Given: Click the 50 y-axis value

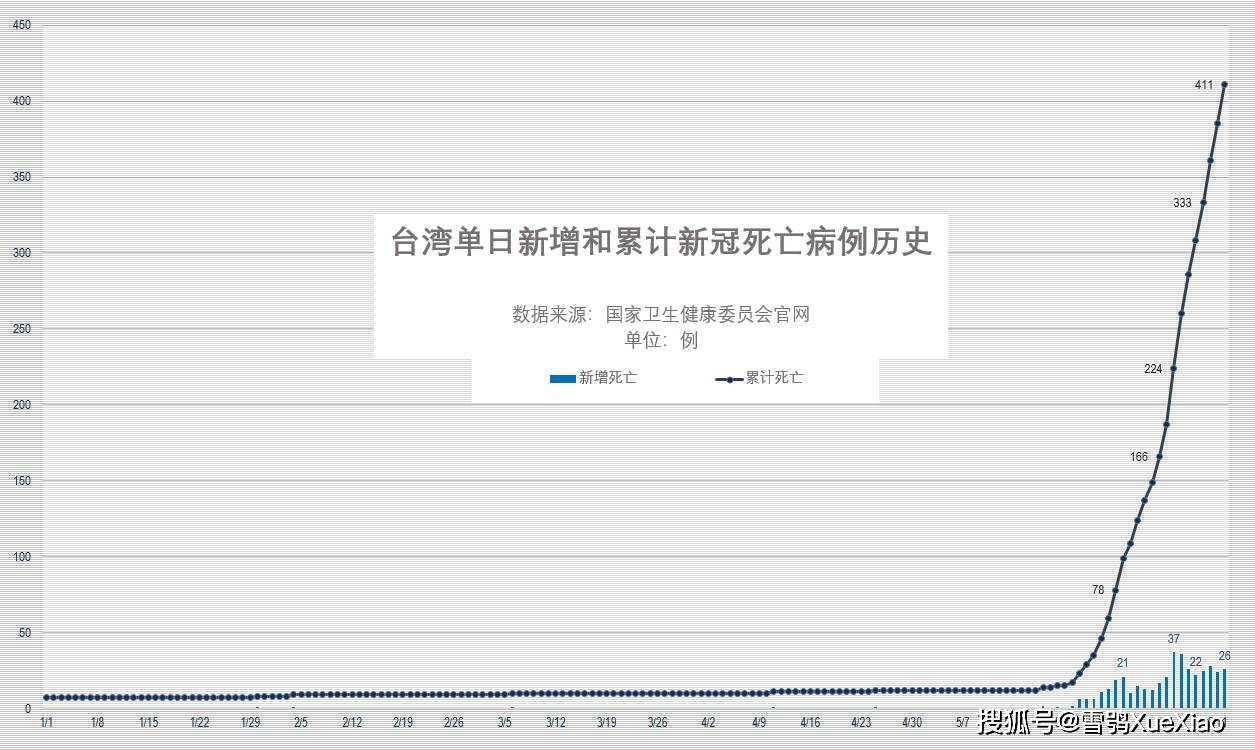Looking at the screenshot, I should (x=26, y=633).
